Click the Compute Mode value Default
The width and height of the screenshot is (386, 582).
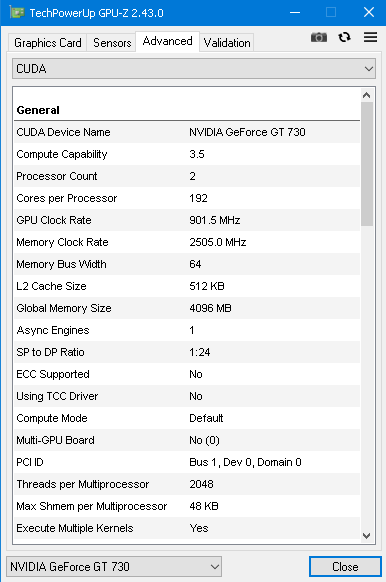(x=206, y=418)
